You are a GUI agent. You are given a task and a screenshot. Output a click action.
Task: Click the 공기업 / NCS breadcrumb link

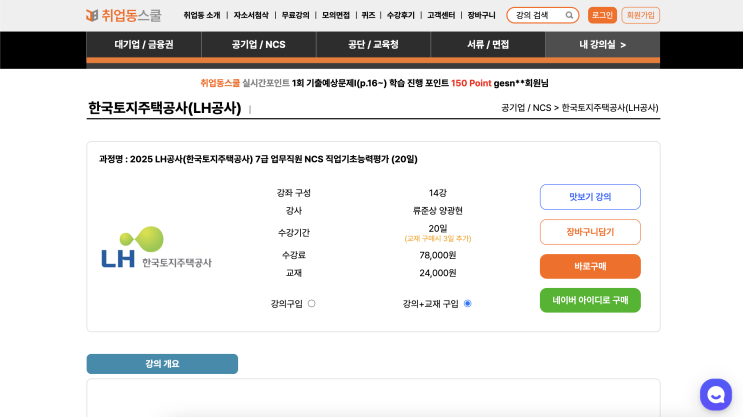pyautogui.click(x=526, y=108)
